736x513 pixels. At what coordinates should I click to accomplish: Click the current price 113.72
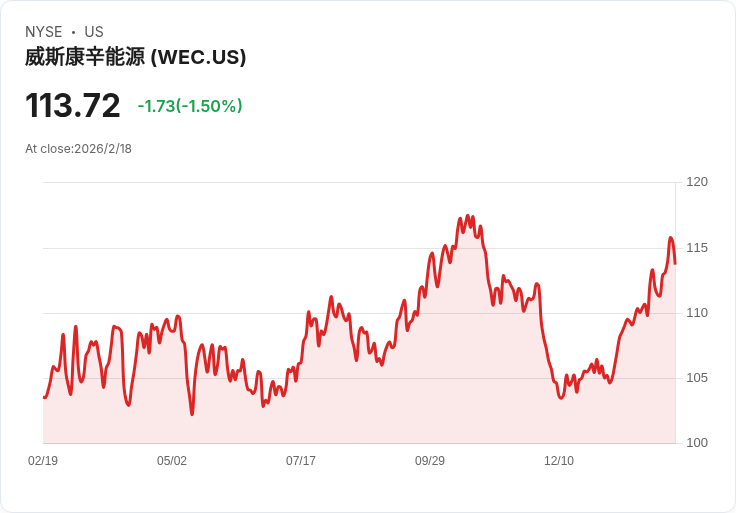[73, 106]
